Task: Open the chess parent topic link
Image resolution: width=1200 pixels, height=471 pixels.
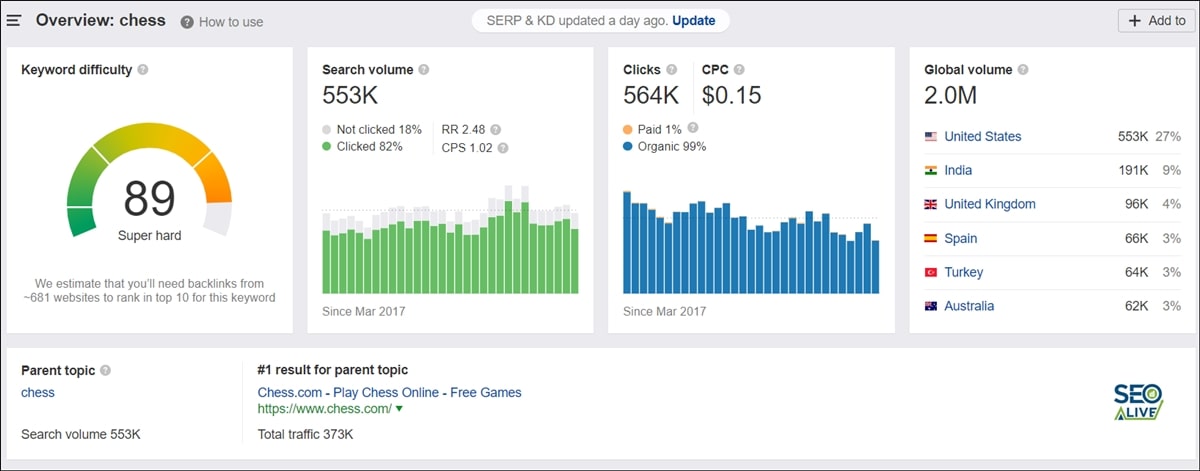Action: click(38, 393)
